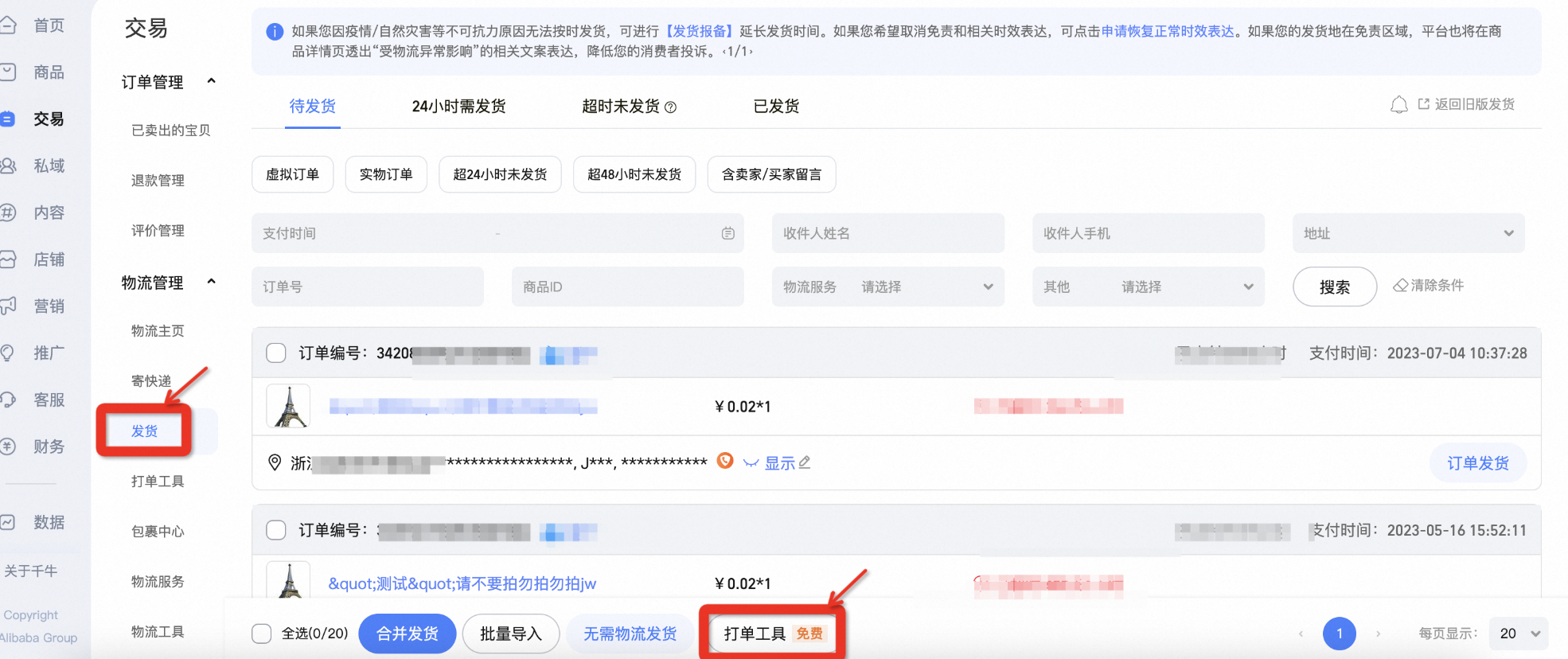
Task: Filter by 超48小时未发货 button
Action: coord(634,174)
